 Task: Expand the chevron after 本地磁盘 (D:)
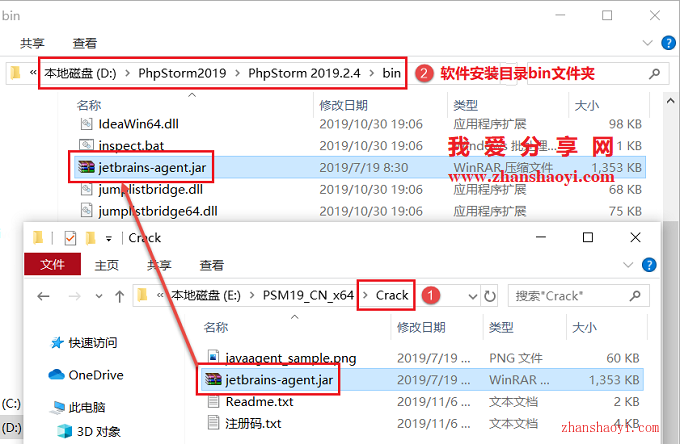click(x=128, y=73)
